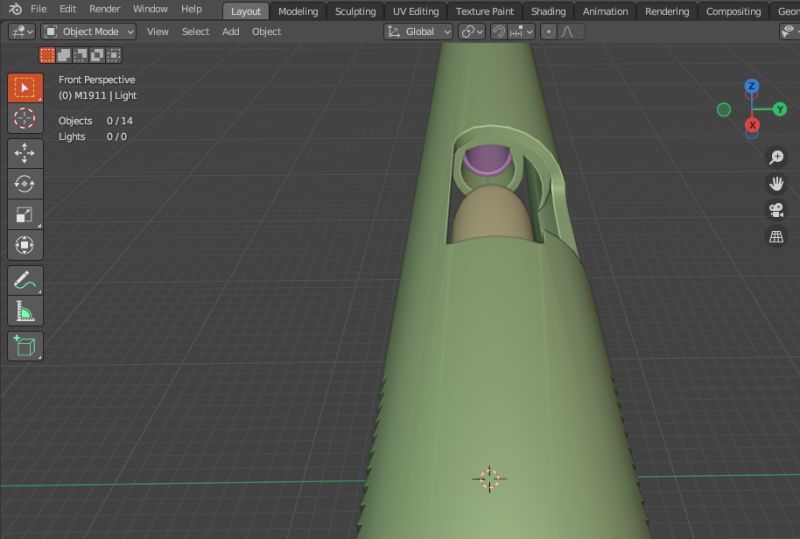Toggle snapping magnet
Screen dimensions: 800x539
click(x=498, y=32)
